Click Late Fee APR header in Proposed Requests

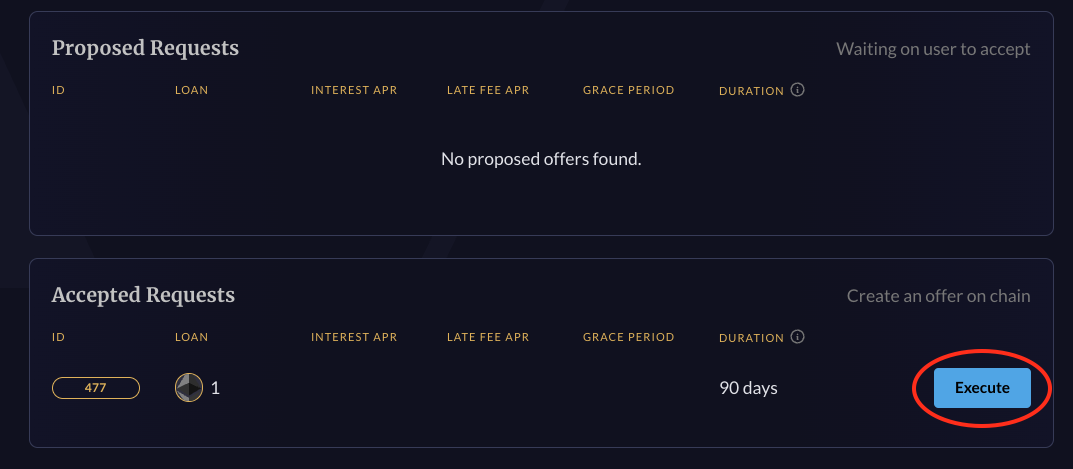(x=488, y=90)
